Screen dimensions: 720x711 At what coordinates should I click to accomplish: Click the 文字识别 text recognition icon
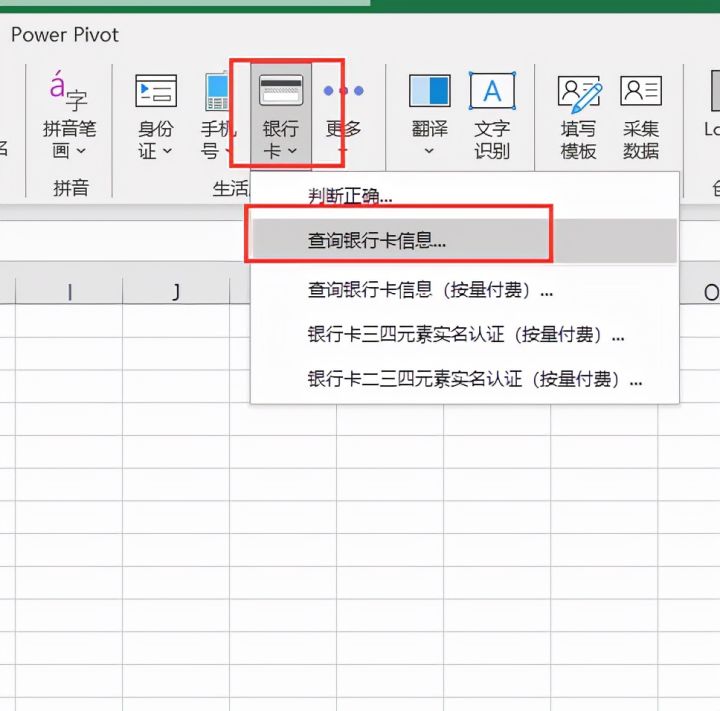pos(492,90)
